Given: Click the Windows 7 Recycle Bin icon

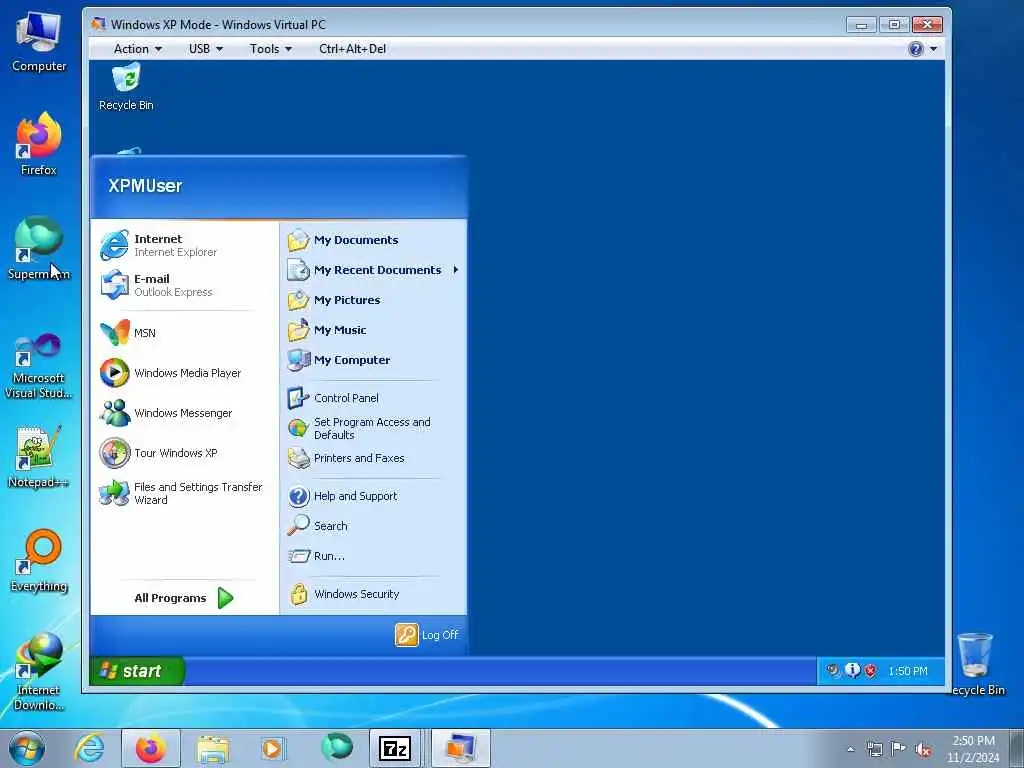Looking at the screenshot, I should 976,663.
